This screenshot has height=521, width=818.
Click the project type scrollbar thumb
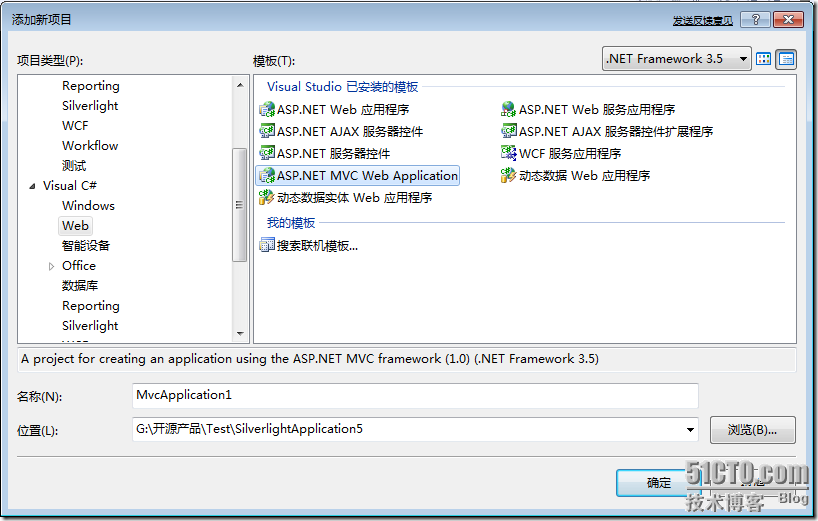[x=239, y=204]
